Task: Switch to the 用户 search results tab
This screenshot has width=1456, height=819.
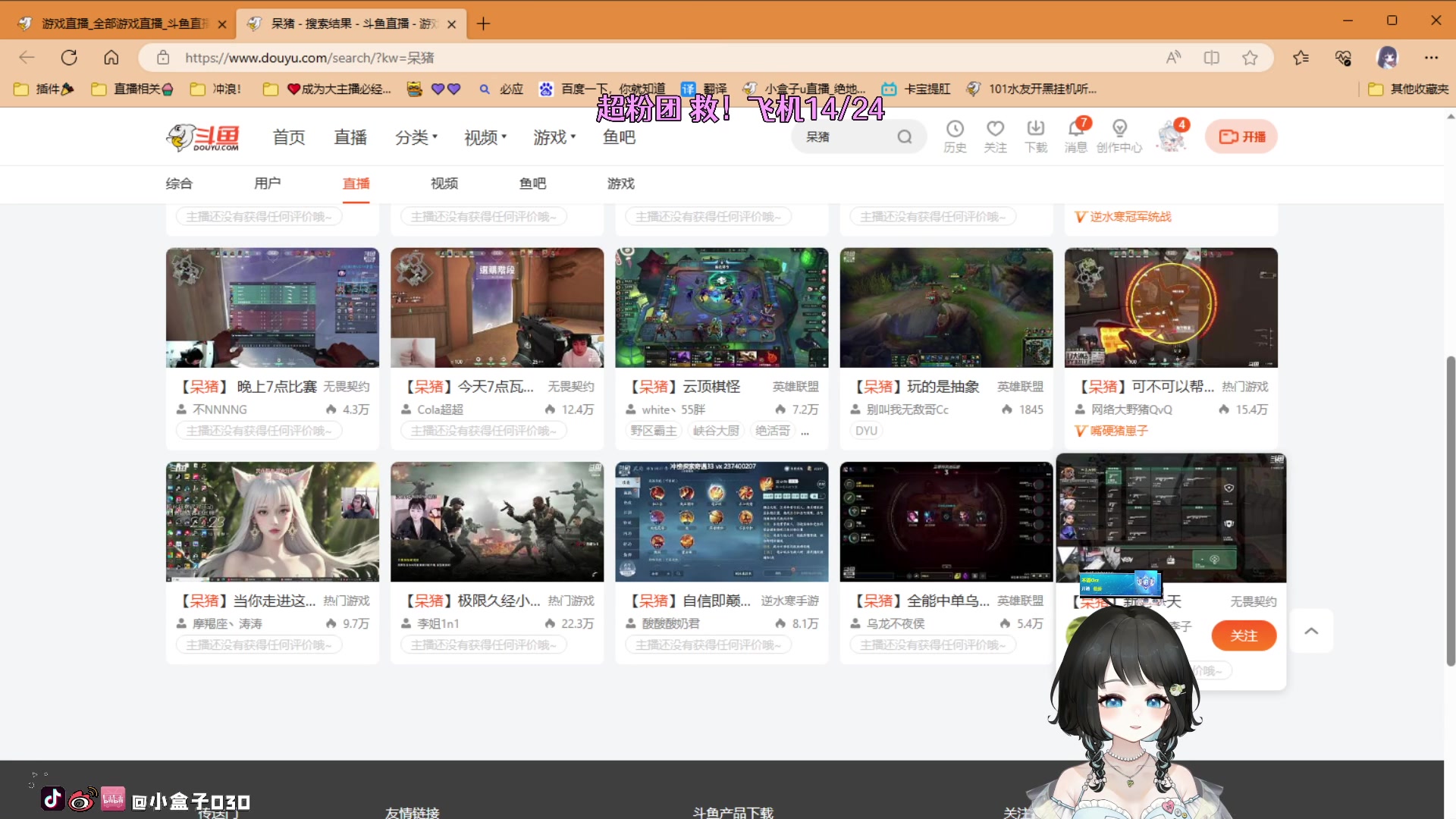Action: point(267,184)
